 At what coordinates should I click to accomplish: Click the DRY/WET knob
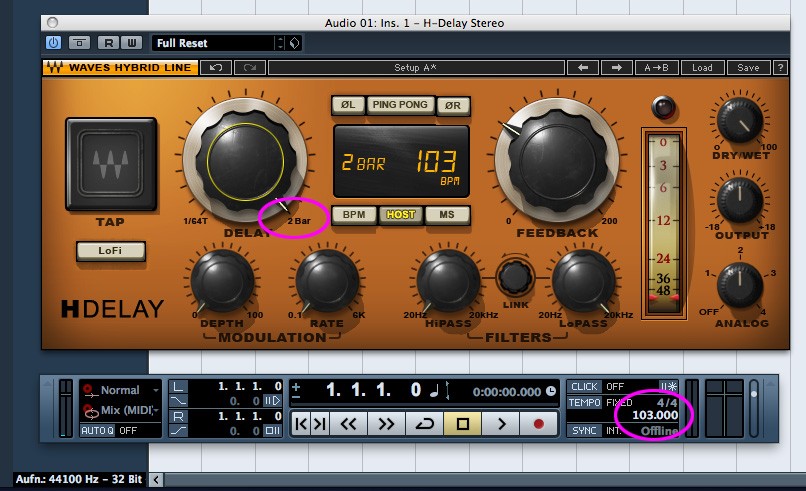[x=740, y=120]
